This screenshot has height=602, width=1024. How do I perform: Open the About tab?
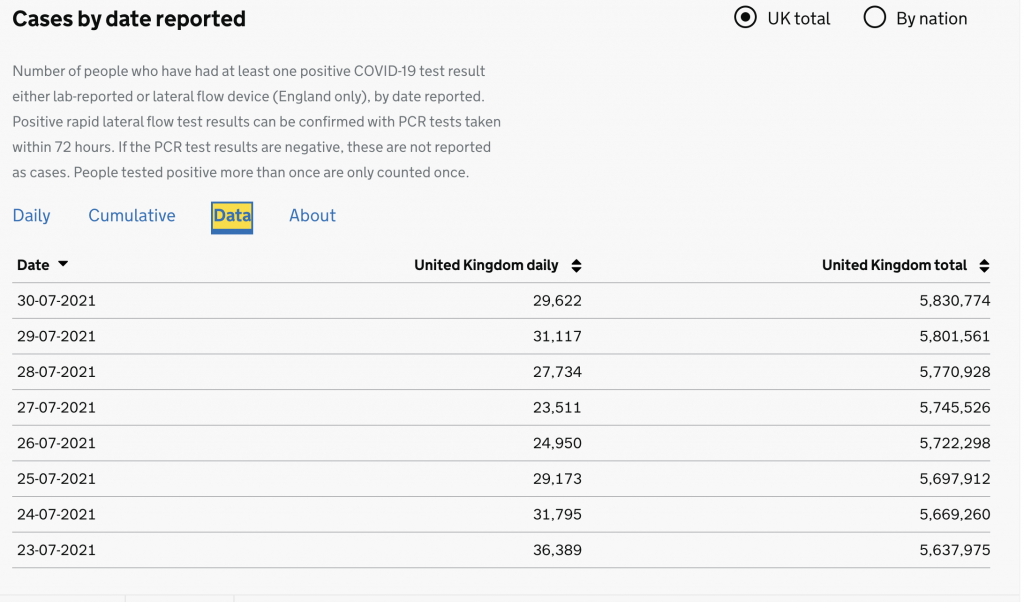coord(312,215)
